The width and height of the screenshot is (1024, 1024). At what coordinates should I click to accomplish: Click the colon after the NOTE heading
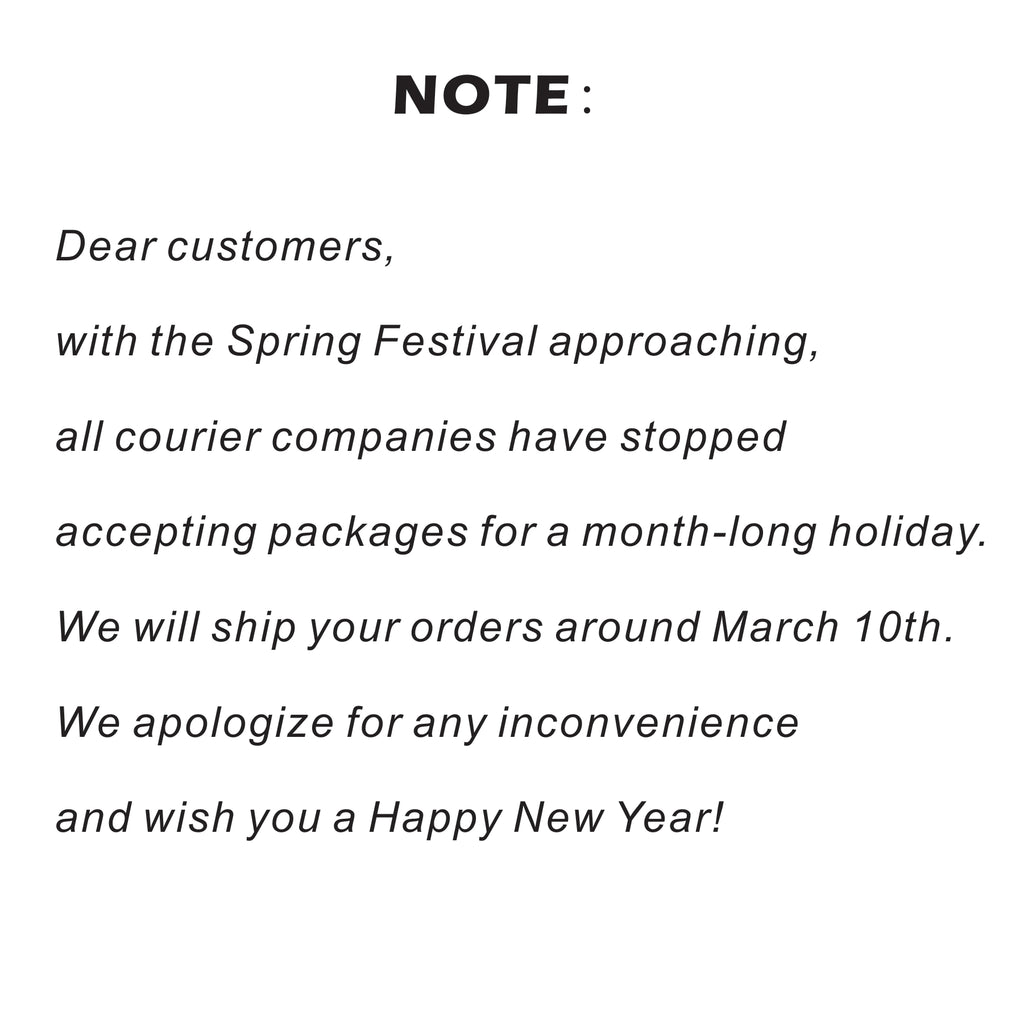pos(586,100)
